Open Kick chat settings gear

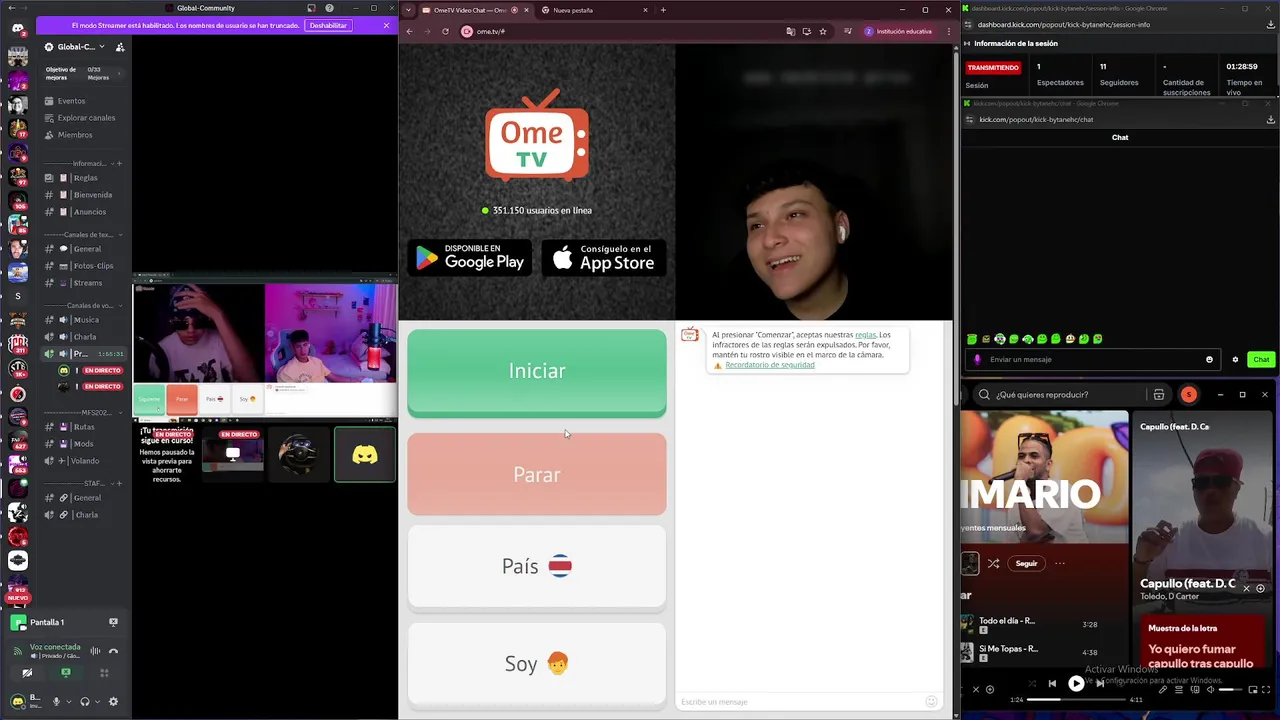(1235, 360)
